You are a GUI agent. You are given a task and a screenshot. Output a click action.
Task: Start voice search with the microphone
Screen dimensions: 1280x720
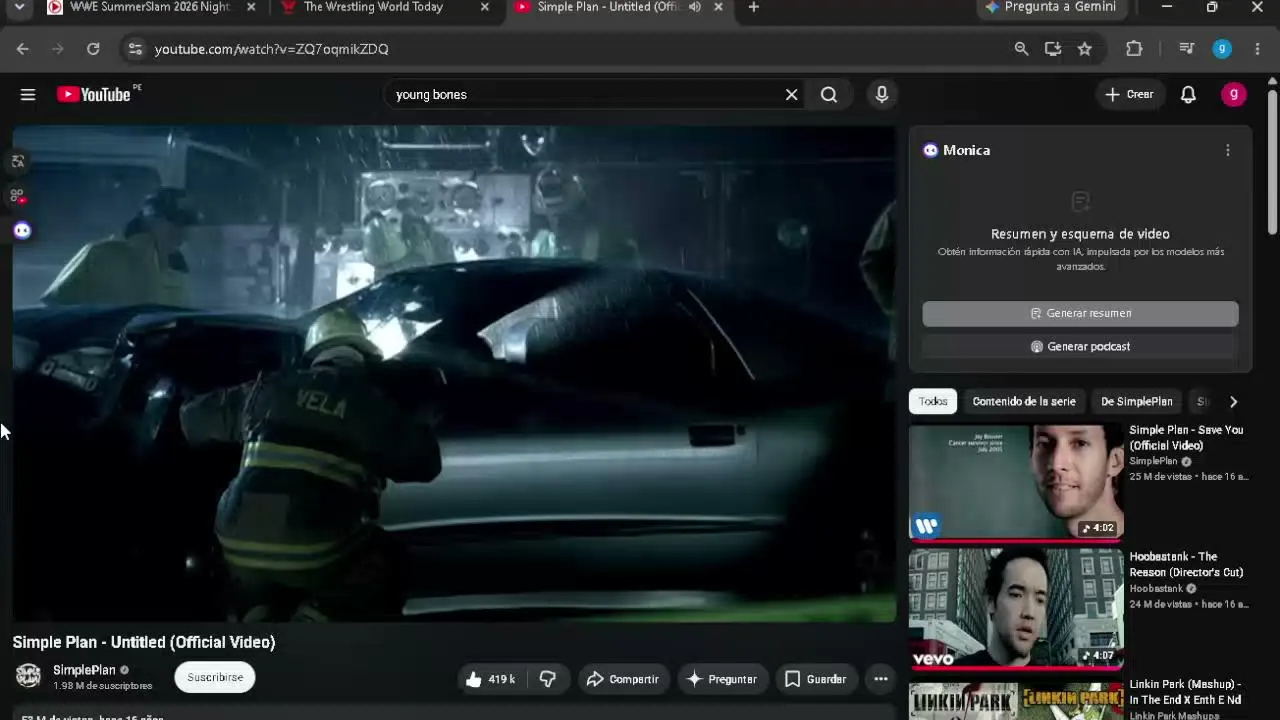tap(881, 94)
